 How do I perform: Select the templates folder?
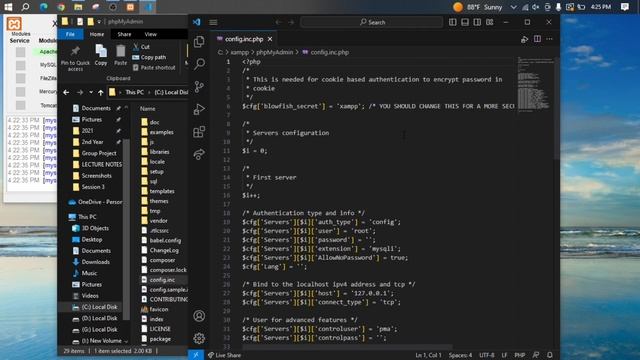click(x=158, y=191)
